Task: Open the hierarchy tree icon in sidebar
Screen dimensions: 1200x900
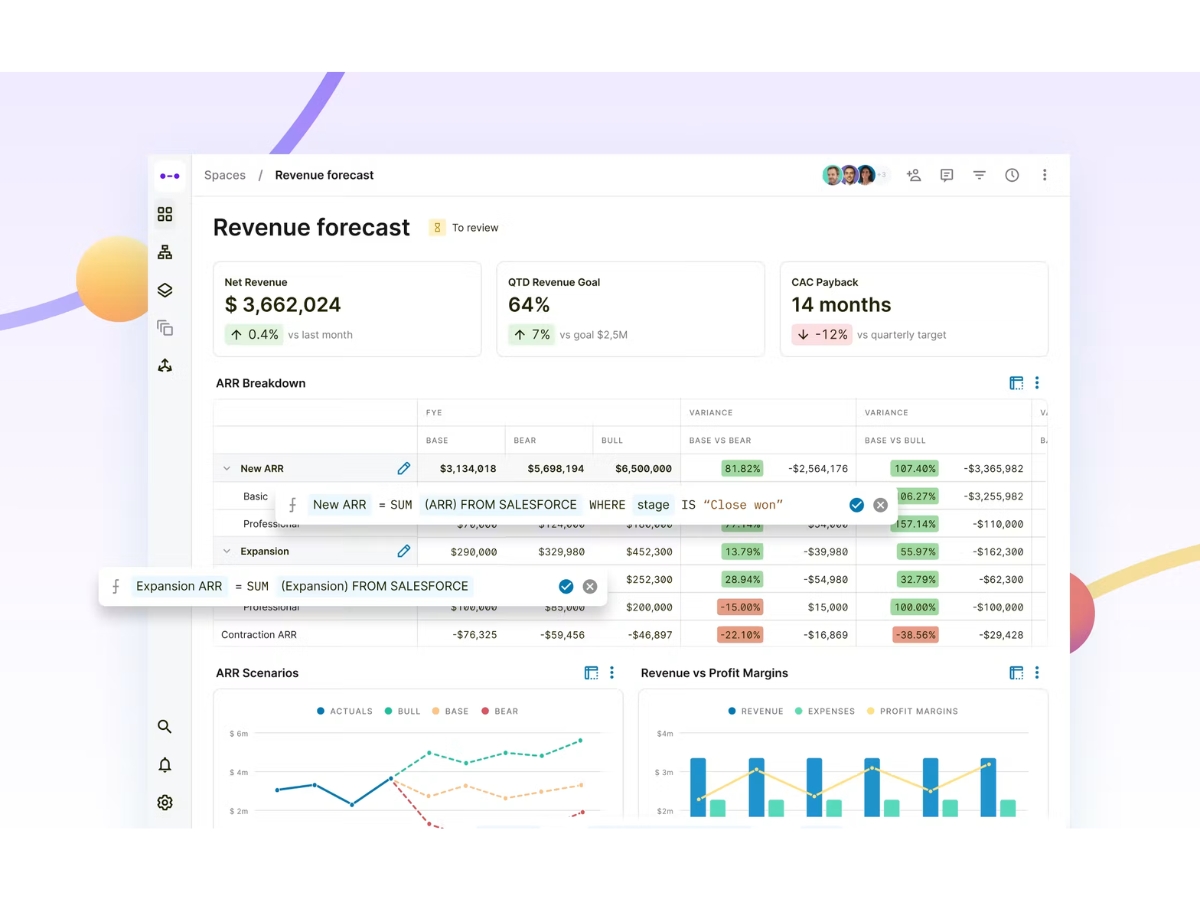Action: click(165, 252)
